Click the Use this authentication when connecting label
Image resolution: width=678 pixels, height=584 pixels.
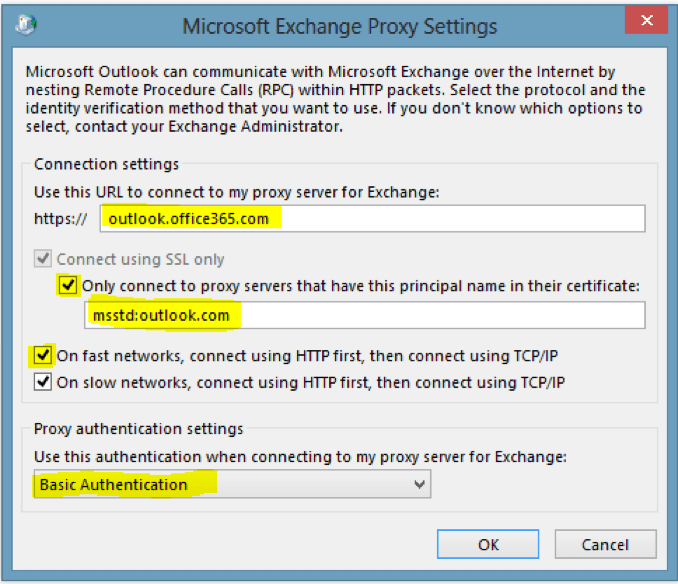point(300,456)
